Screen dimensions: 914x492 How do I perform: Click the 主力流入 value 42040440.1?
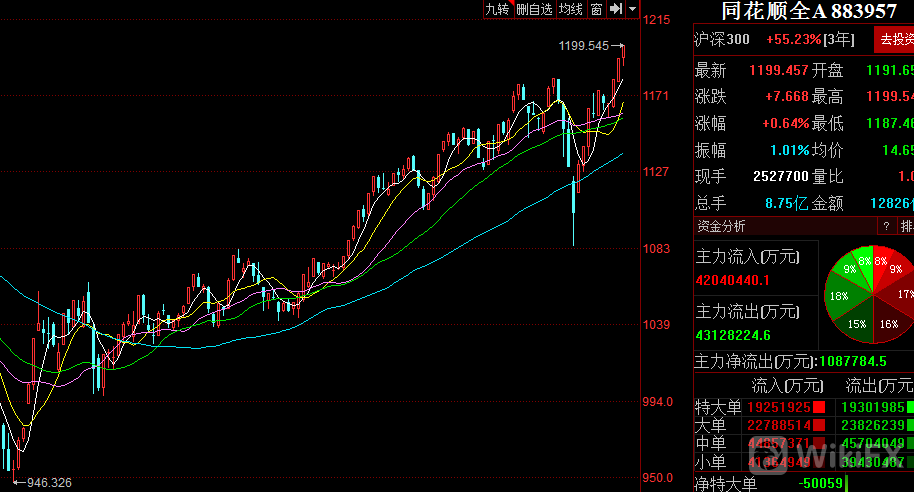(x=732, y=280)
